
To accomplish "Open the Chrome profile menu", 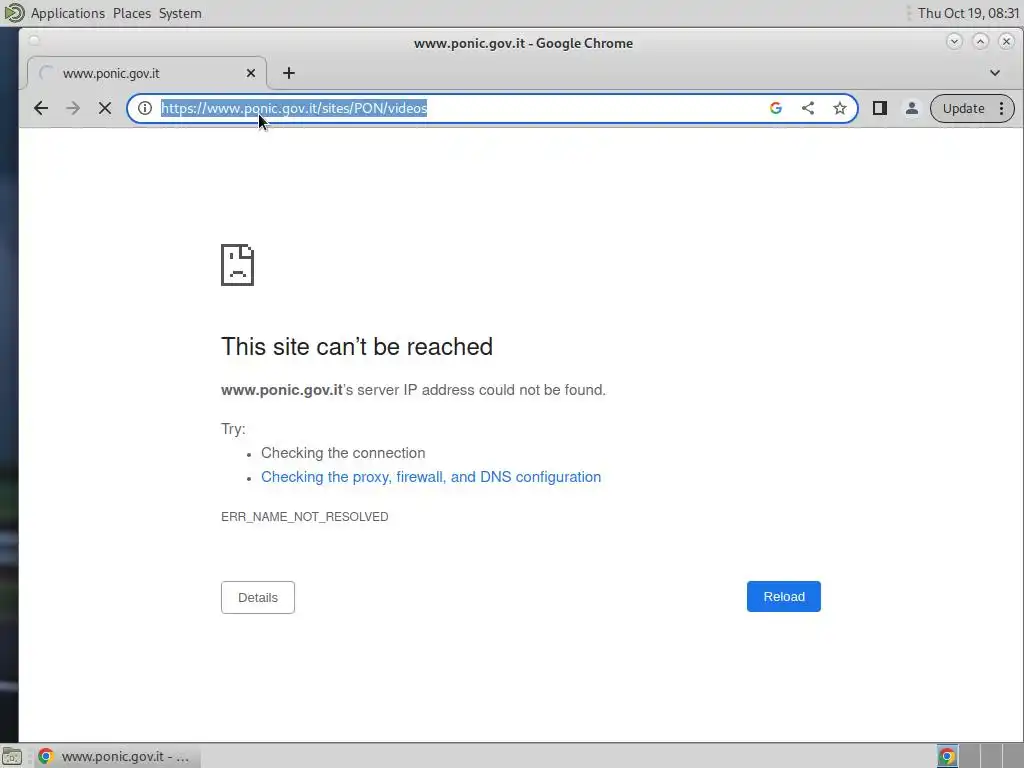I will pyautogui.click(x=912, y=108).
